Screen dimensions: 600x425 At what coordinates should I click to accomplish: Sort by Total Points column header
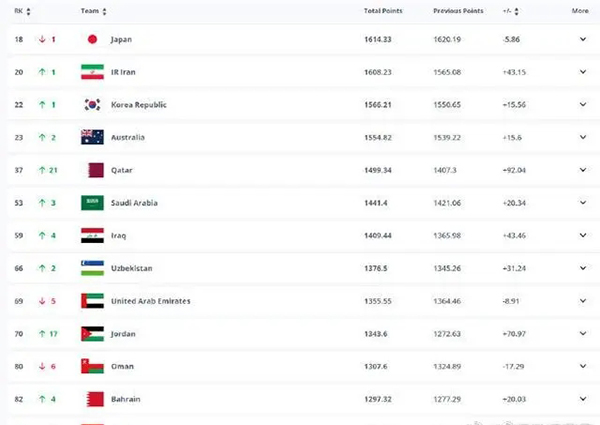(x=382, y=11)
